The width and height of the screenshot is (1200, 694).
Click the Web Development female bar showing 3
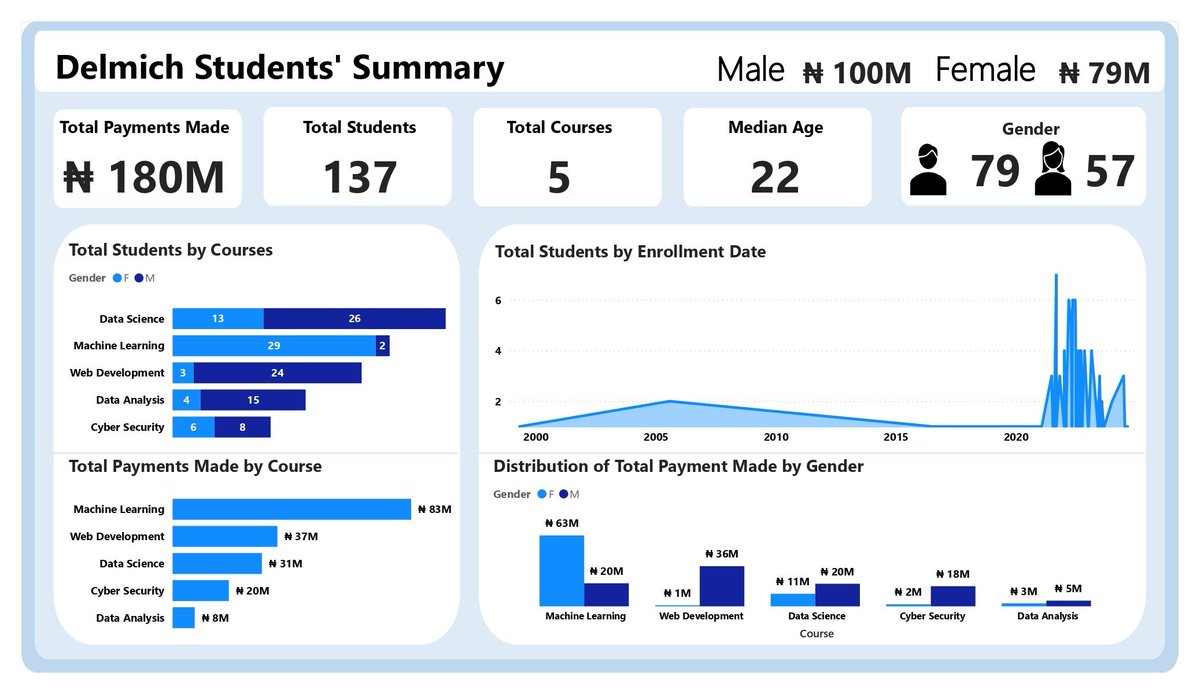(183, 372)
